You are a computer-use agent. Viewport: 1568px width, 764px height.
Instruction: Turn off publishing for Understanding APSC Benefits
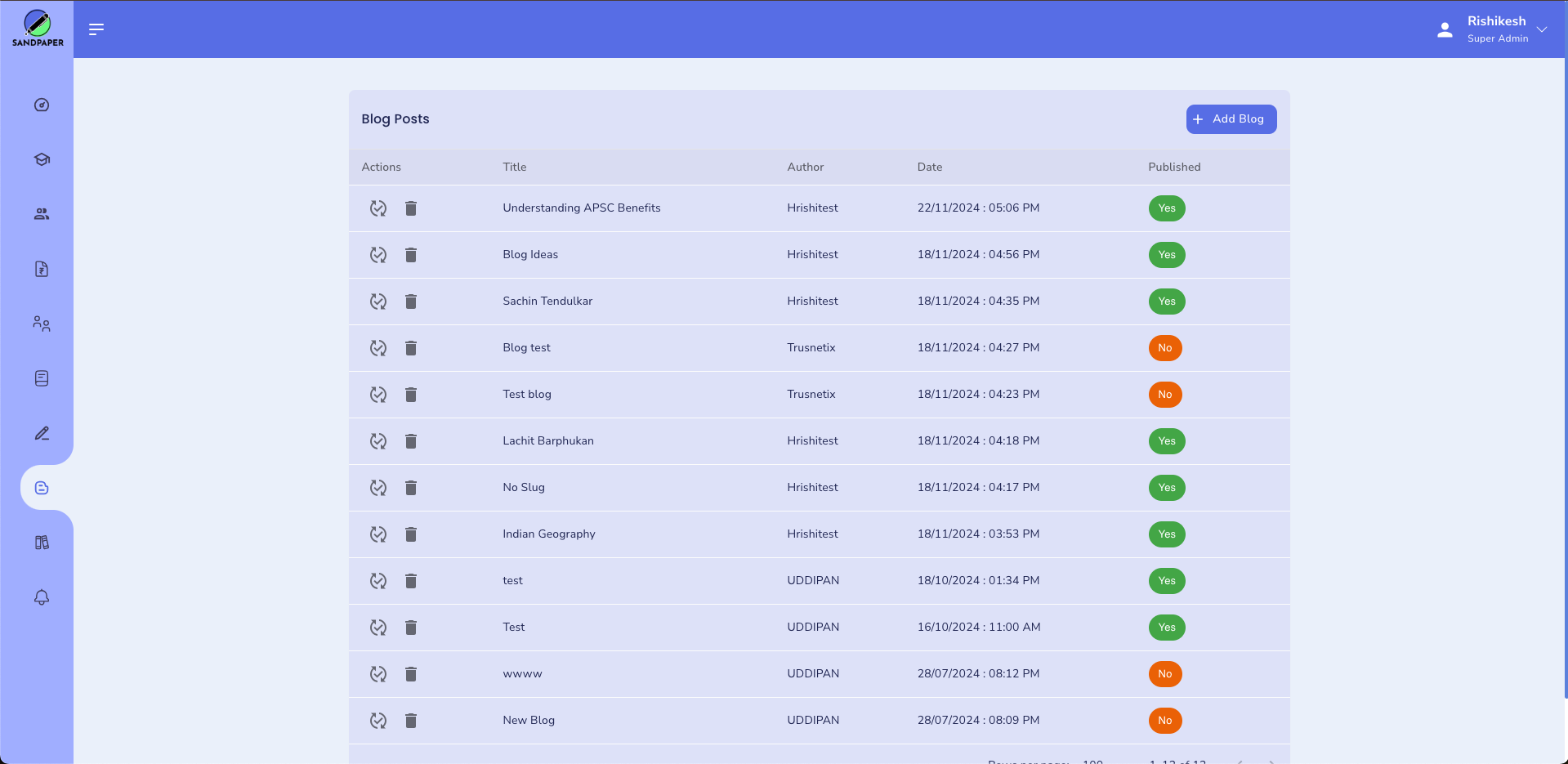click(x=1166, y=208)
